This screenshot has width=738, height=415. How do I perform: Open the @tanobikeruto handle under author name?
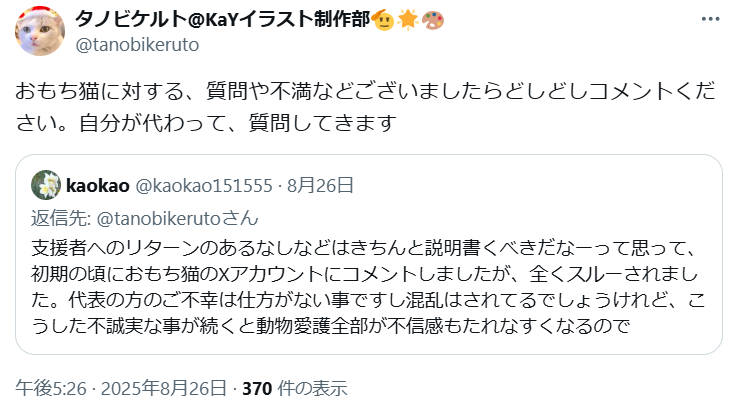(x=137, y=45)
